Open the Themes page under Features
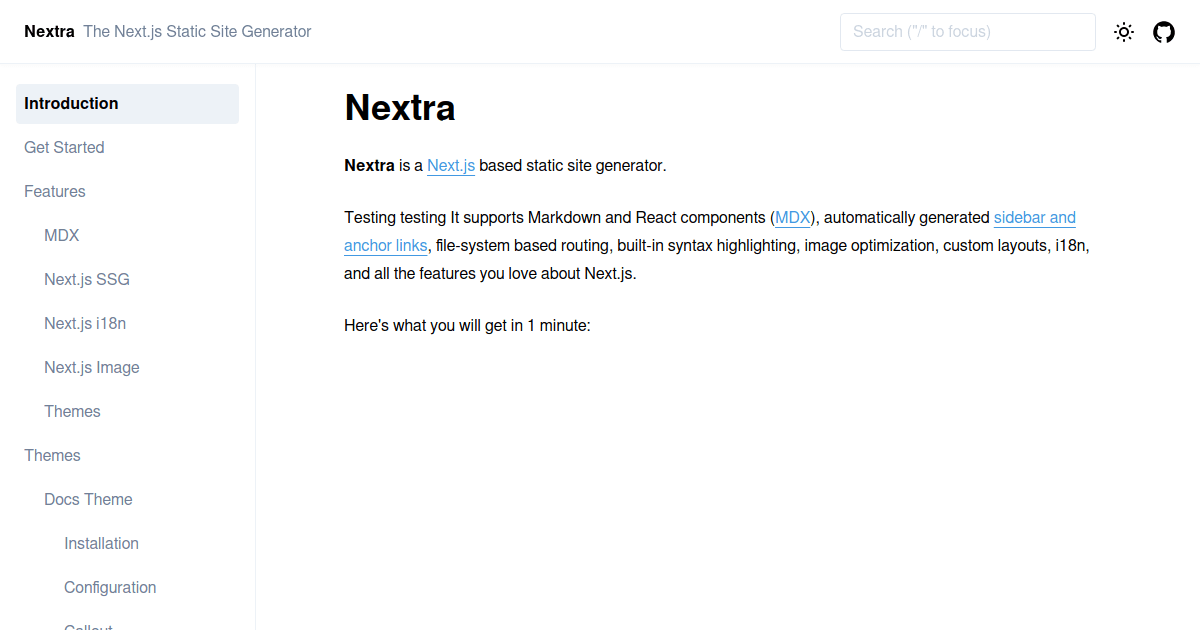 (x=72, y=411)
